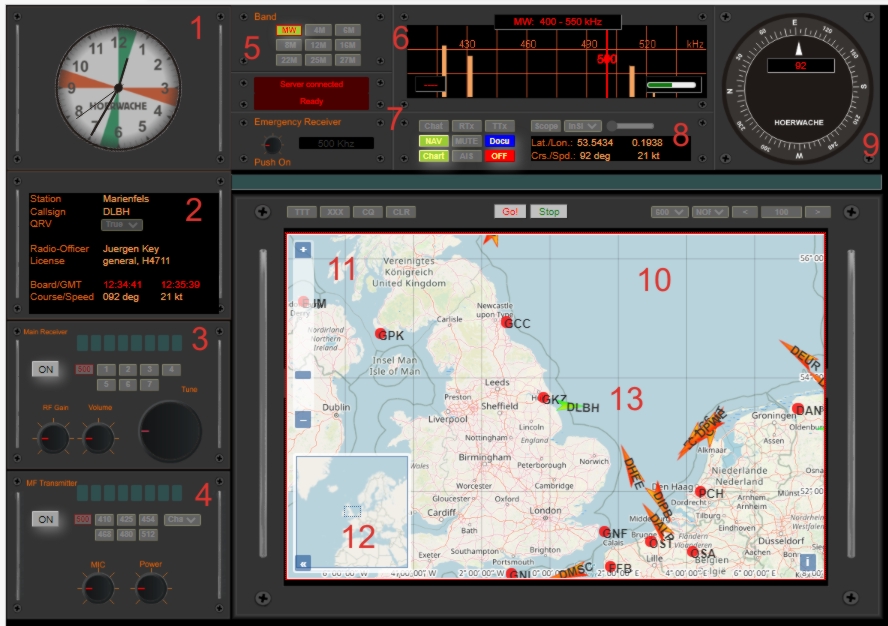Select the MW band
Image resolution: width=888 pixels, height=626 pixels.
point(262,31)
